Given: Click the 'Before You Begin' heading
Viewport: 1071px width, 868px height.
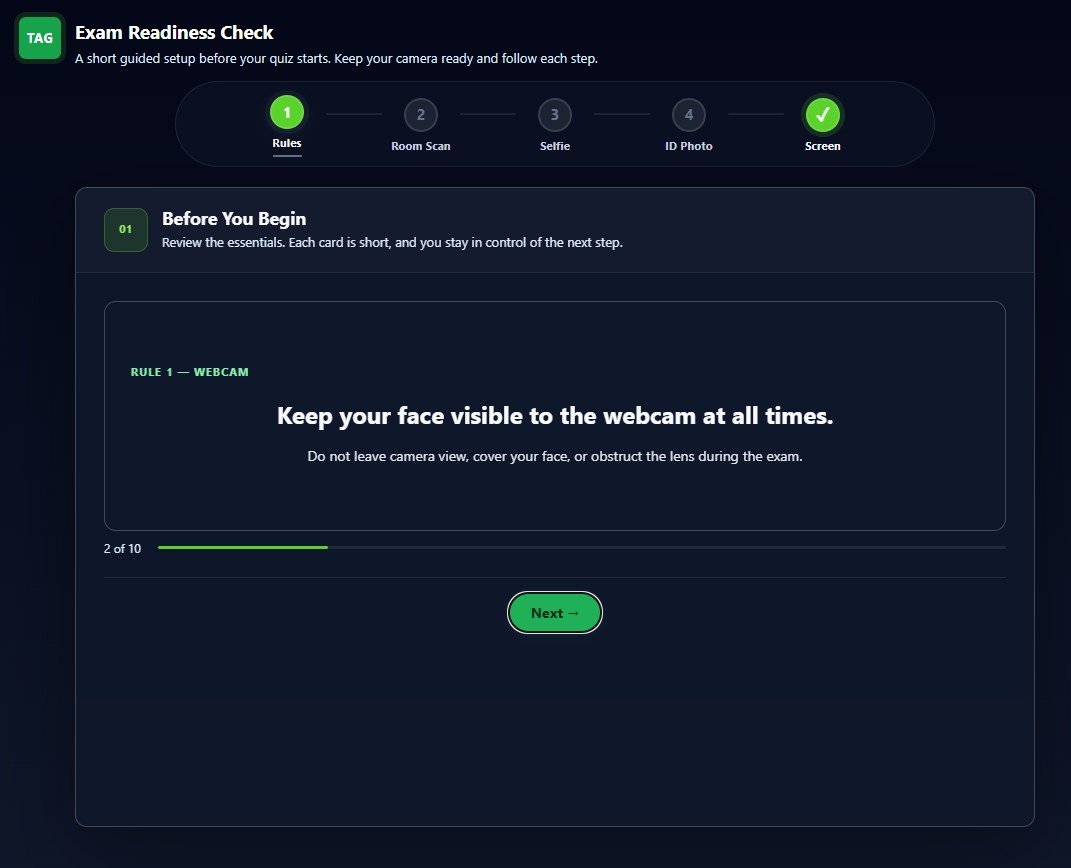Looking at the screenshot, I should tap(234, 219).
